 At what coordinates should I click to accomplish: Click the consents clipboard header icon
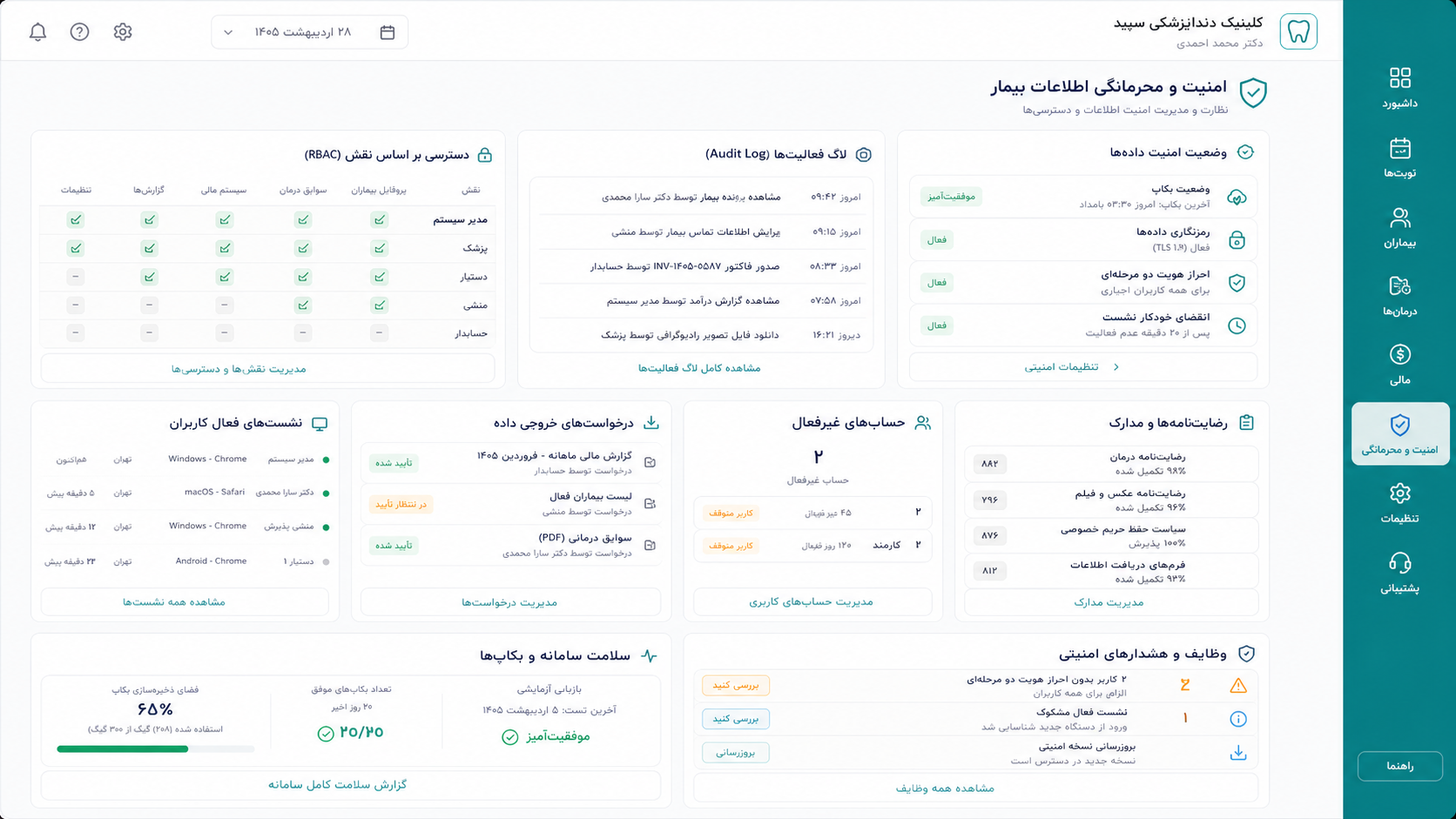[x=1246, y=422]
